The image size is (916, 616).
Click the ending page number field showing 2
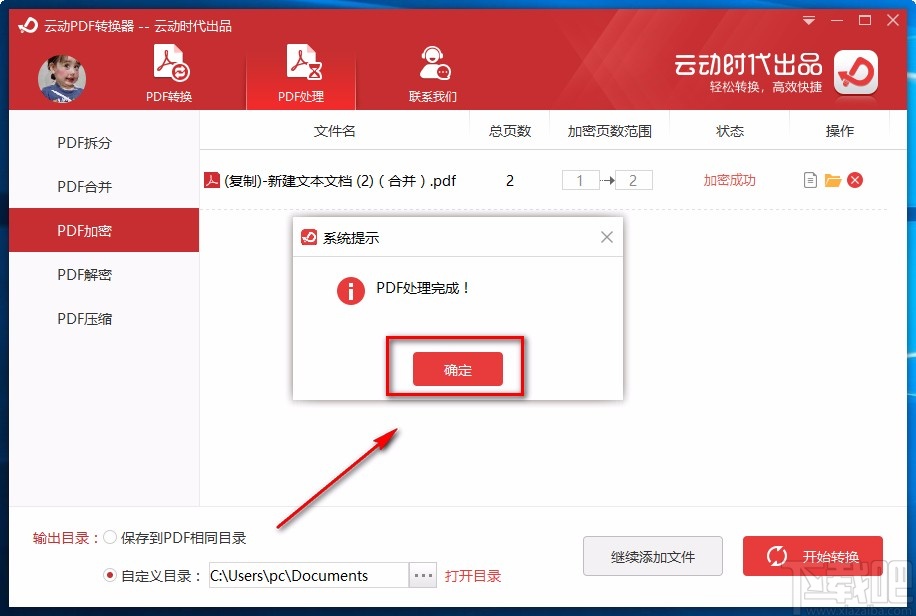[632, 180]
